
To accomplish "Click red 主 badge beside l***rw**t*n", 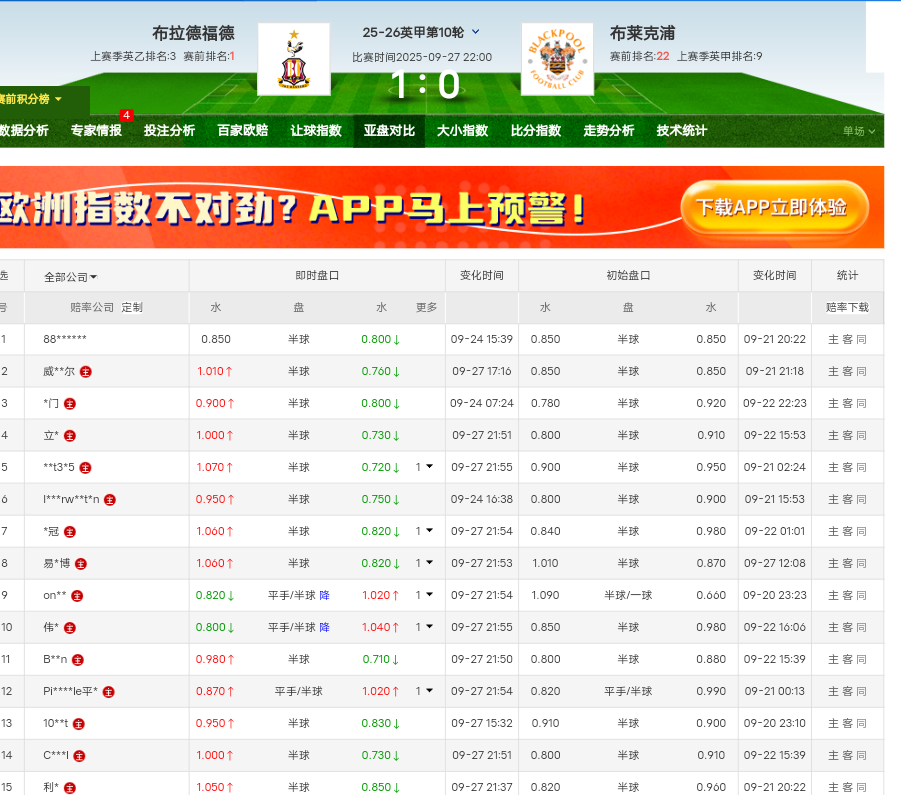I will [x=110, y=500].
